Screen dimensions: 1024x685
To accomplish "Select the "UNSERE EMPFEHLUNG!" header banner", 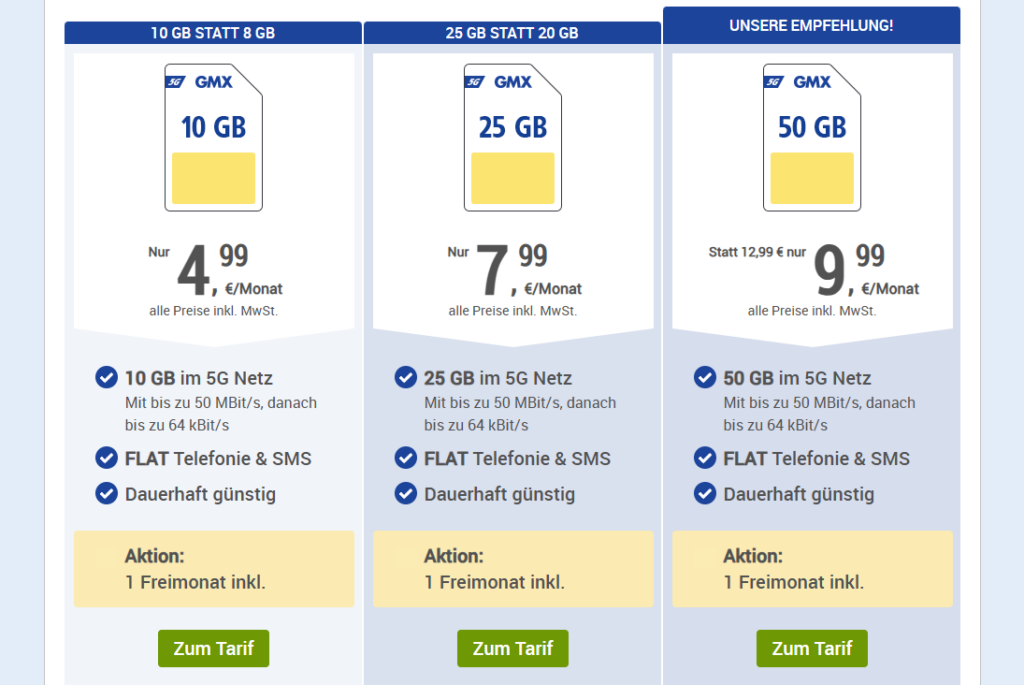I will point(811,25).
